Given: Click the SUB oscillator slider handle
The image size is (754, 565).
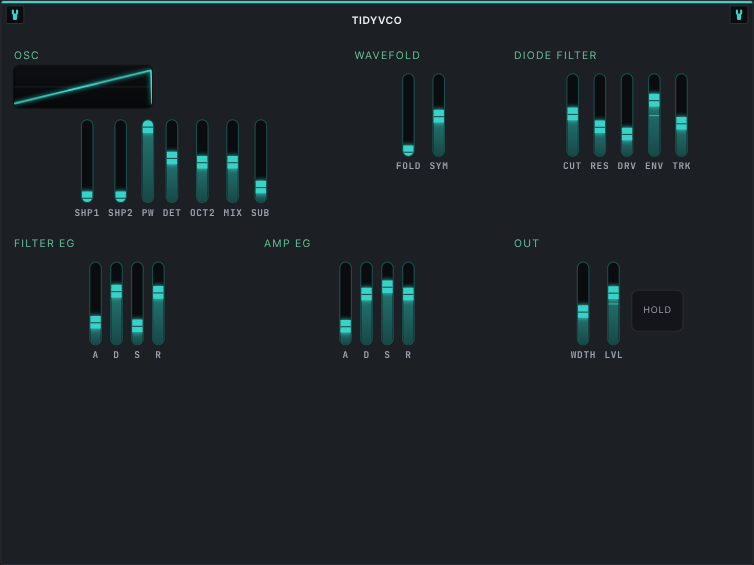Looking at the screenshot, I should pos(261,187).
